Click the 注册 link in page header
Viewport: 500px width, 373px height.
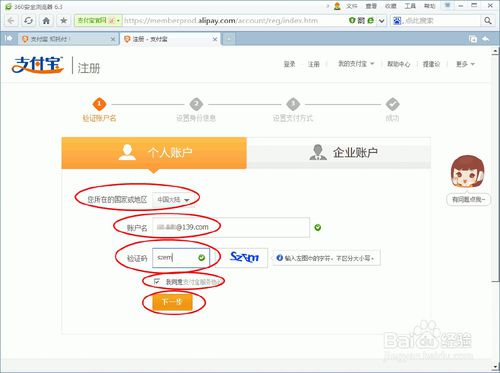313,64
